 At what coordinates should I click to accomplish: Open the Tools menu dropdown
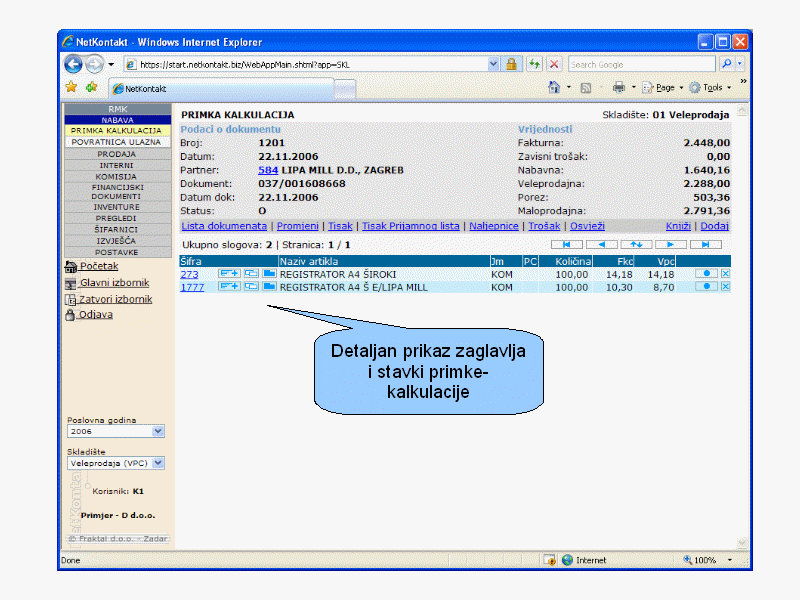710,88
